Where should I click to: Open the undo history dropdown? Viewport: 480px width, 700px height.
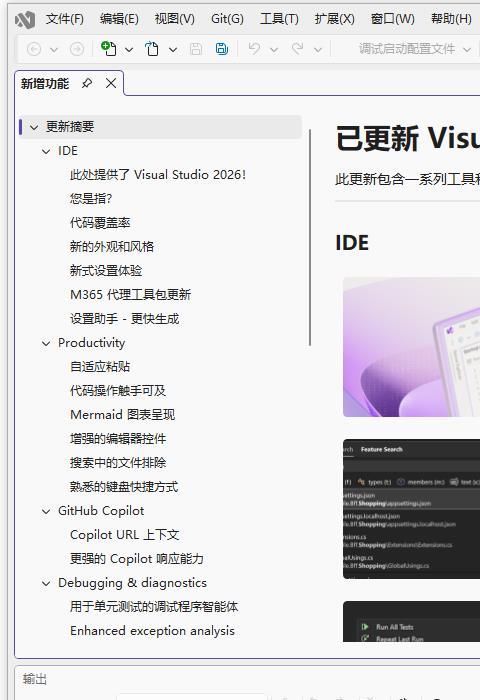click(274, 50)
